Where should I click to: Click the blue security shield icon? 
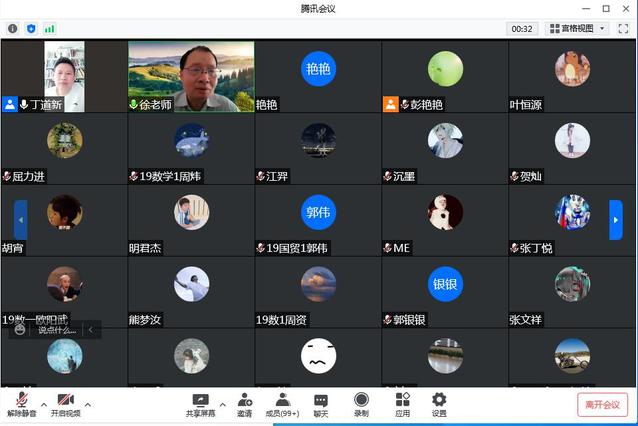click(31, 29)
